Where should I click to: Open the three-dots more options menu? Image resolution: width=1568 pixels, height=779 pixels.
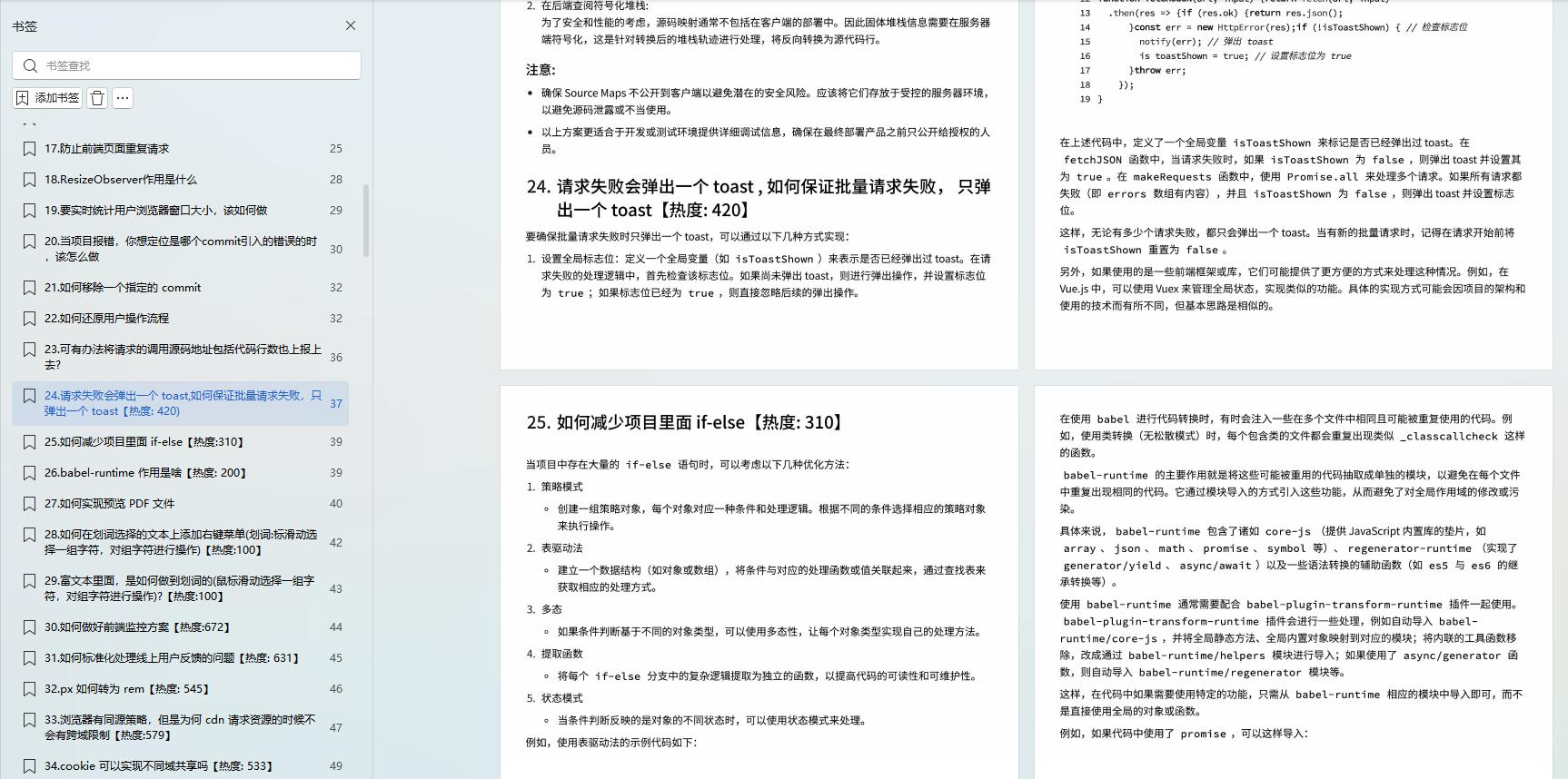pos(123,97)
